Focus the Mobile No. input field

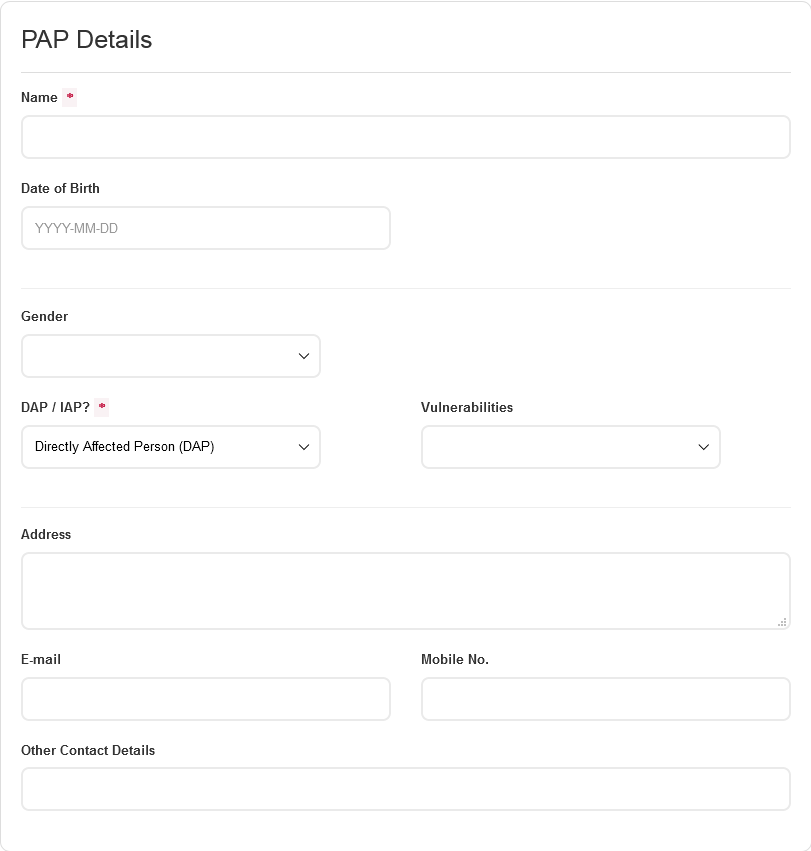tap(605, 699)
